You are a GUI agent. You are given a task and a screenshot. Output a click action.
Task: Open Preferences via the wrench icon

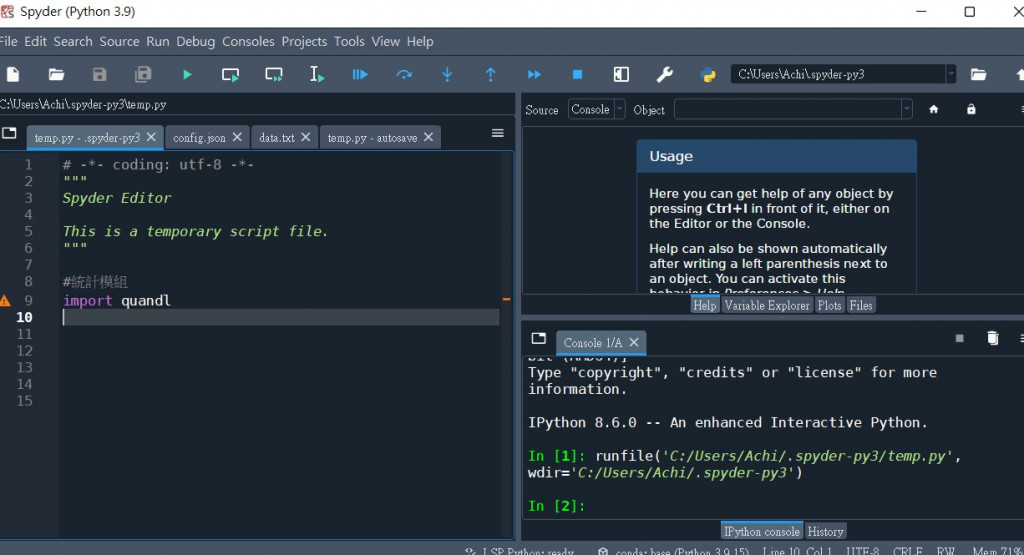664,74
